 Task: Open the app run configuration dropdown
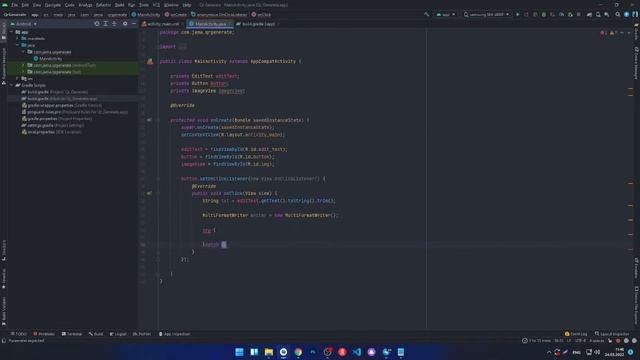[x=446, y=14]
